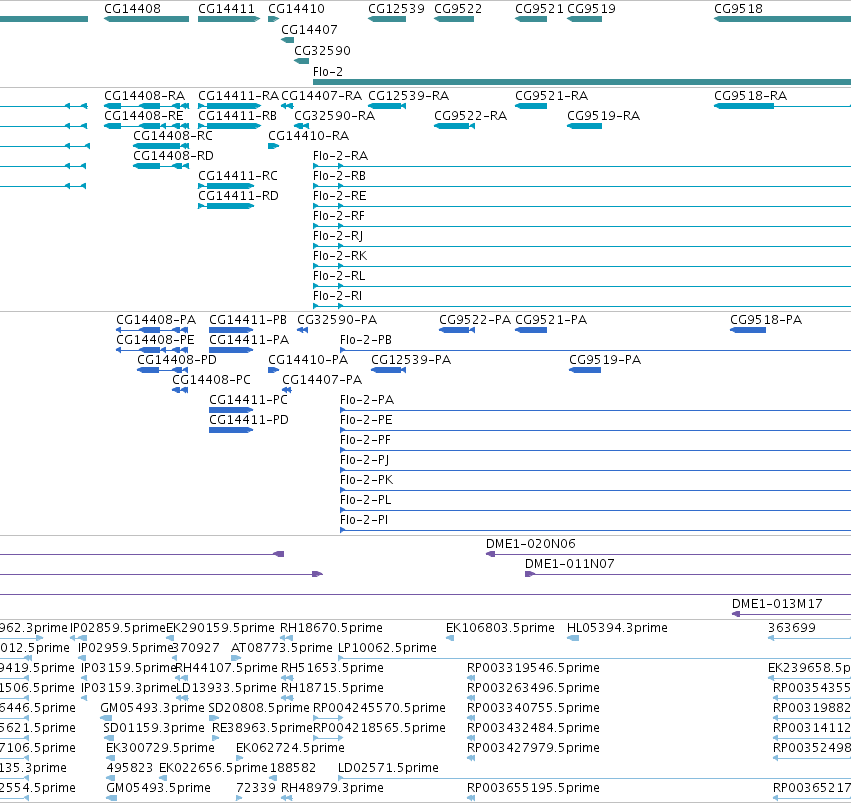Image resolution: width=851 pixels, height=803 pixels.
Task: Open the CG14411-PB protein label
Action: (248, 320)
